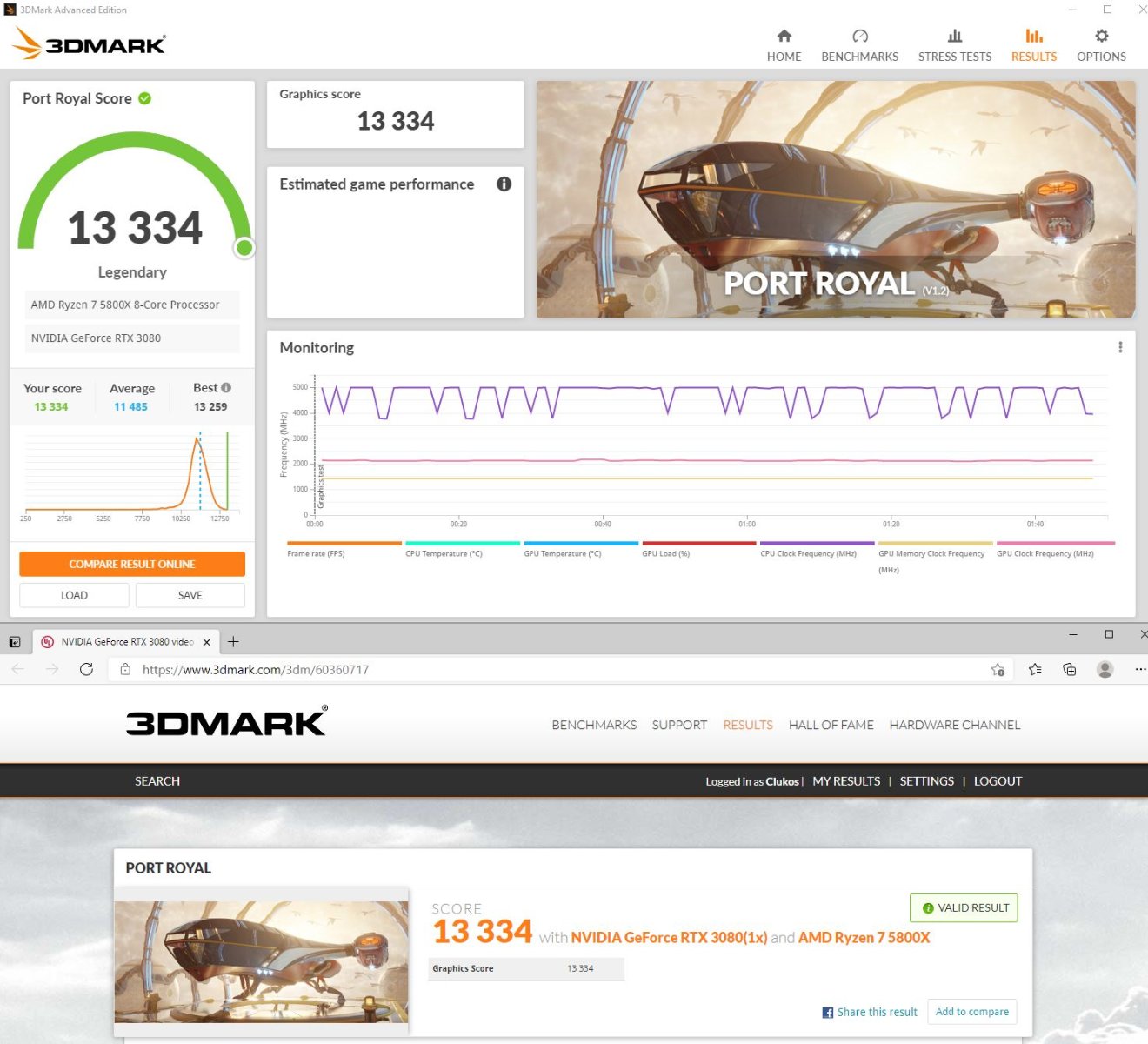Open BENCHMARKS on the 3DMark website
Viewport: 1148px width, 1044px height.
coord(594,725)
